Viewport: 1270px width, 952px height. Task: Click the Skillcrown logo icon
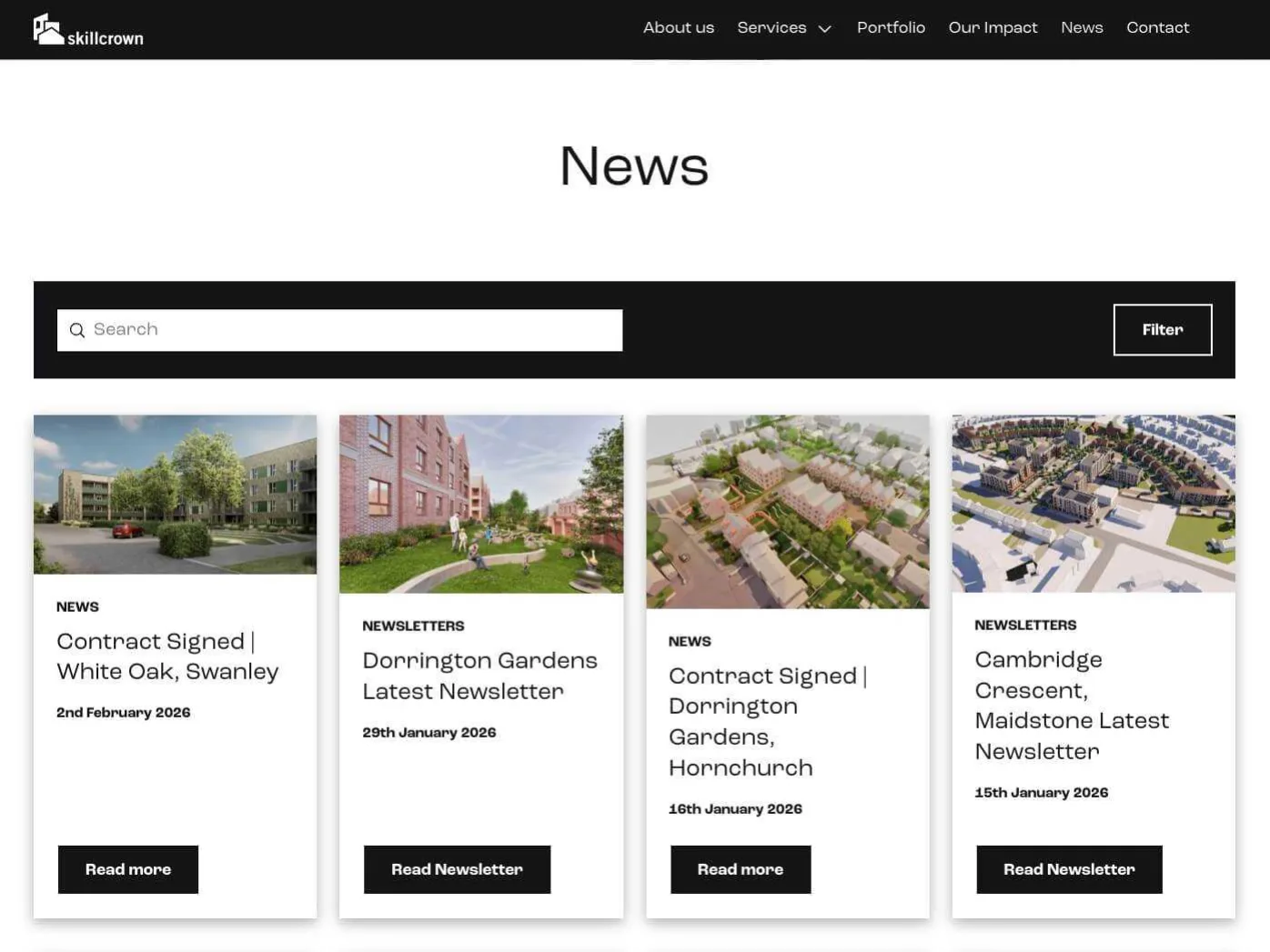click(48, 29)
